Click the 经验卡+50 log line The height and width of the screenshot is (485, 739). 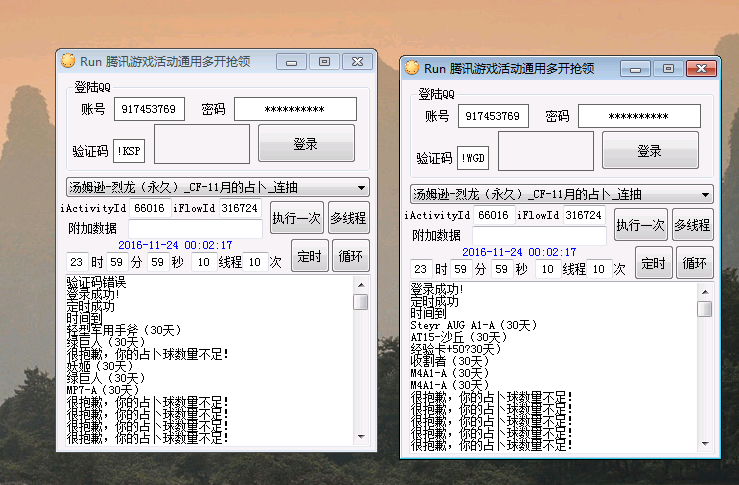(456, 349)
